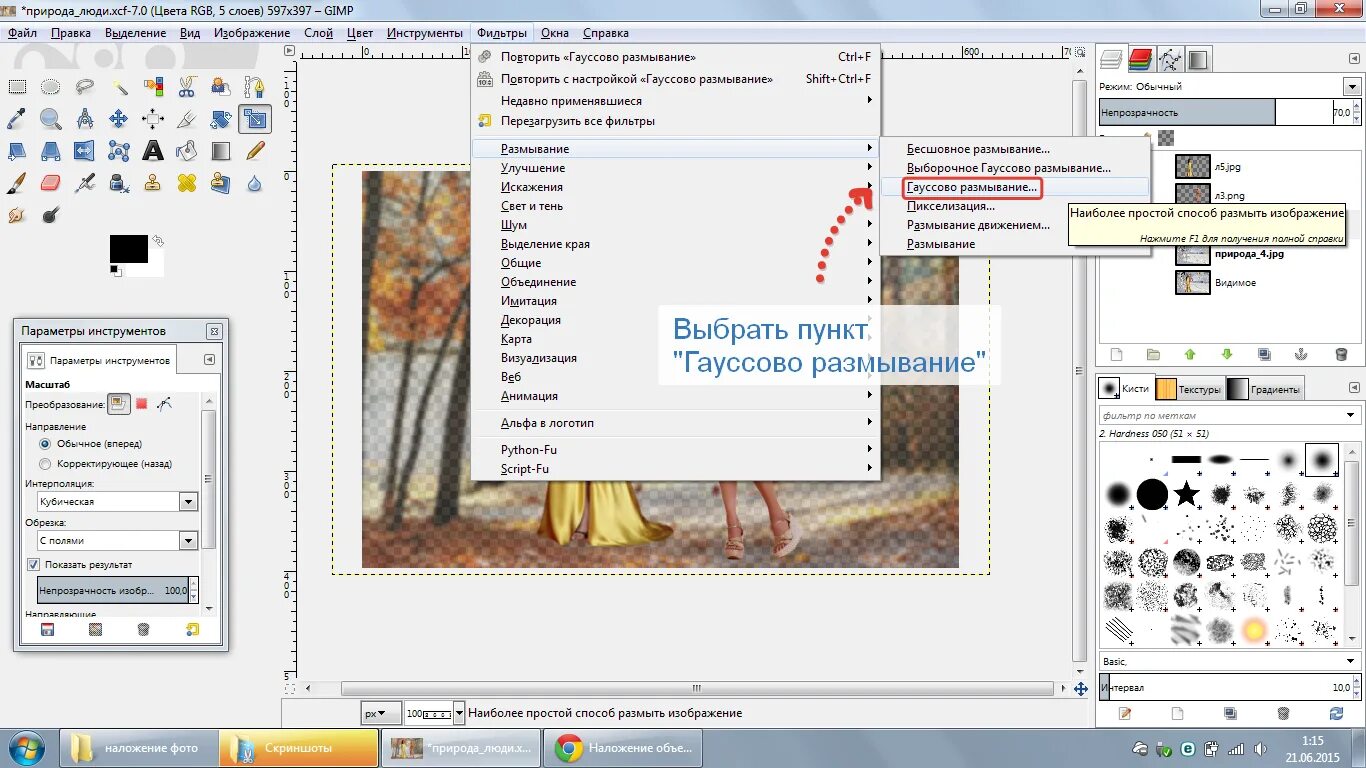Select the Rotate tool
Image resolution: width=1366 pixels, height=768 pixels.
pos(221,119)
